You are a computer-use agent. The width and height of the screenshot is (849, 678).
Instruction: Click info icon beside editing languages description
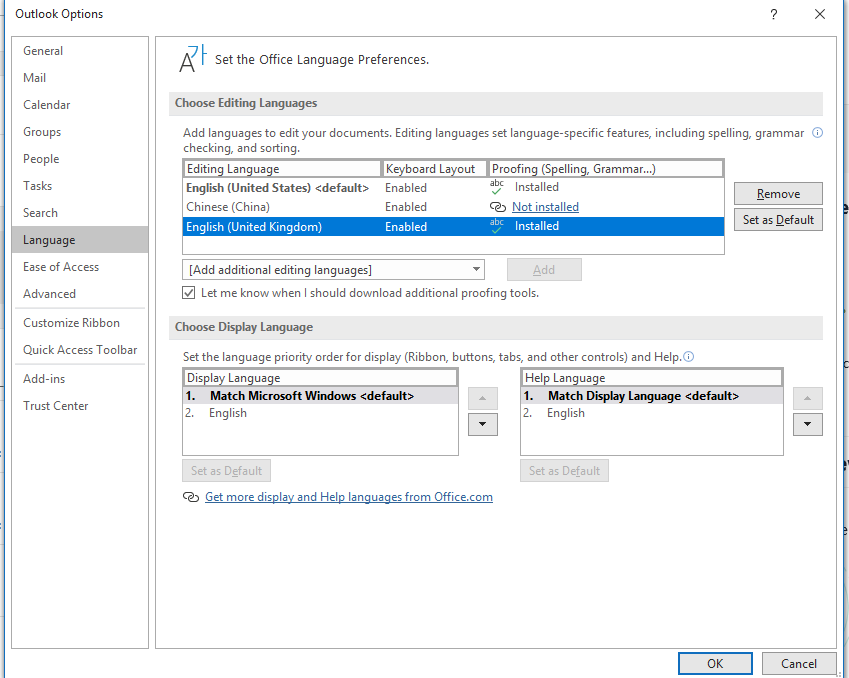tap(817, 133)
